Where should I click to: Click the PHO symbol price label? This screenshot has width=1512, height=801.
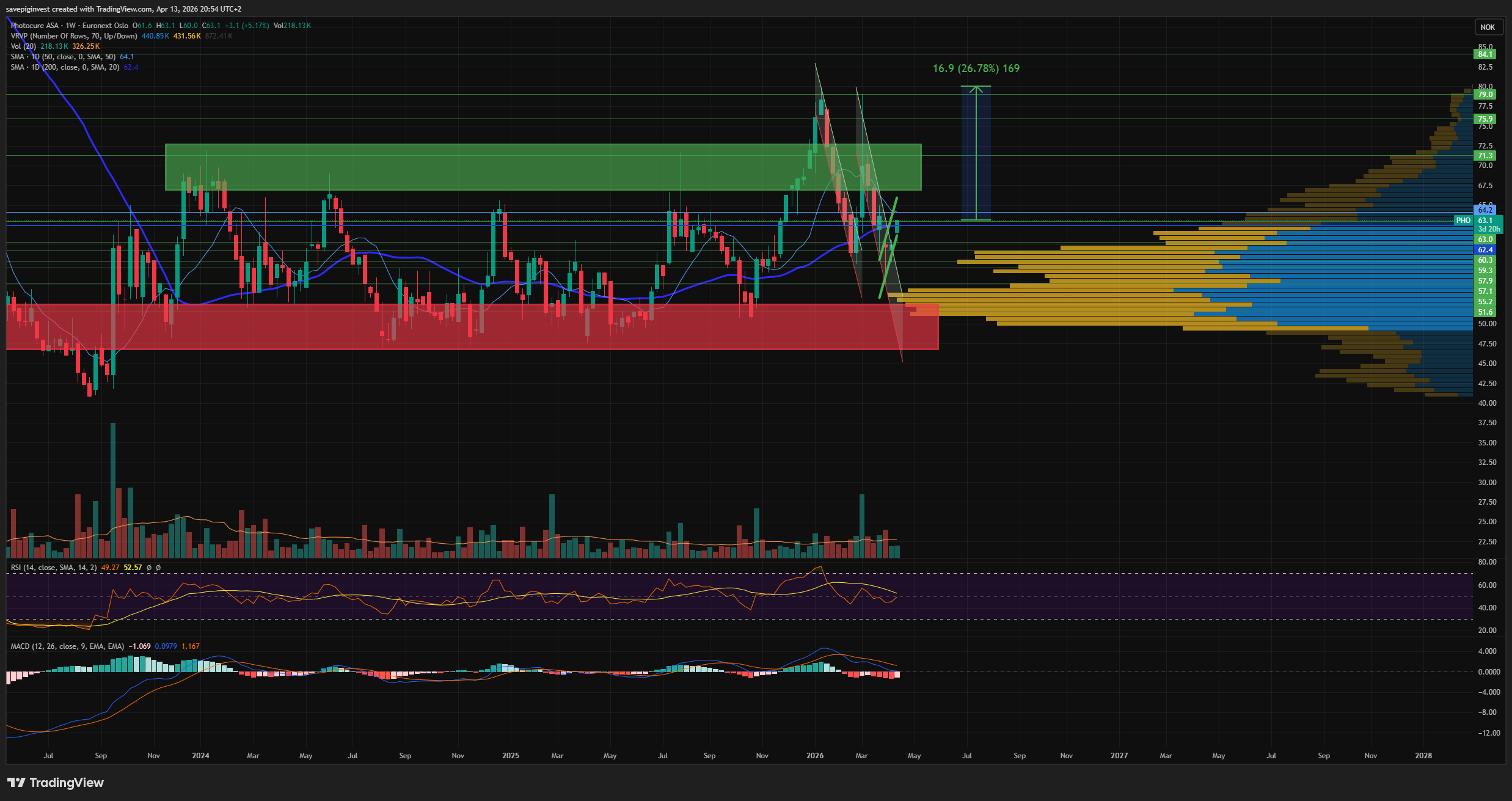[1463, 221]
